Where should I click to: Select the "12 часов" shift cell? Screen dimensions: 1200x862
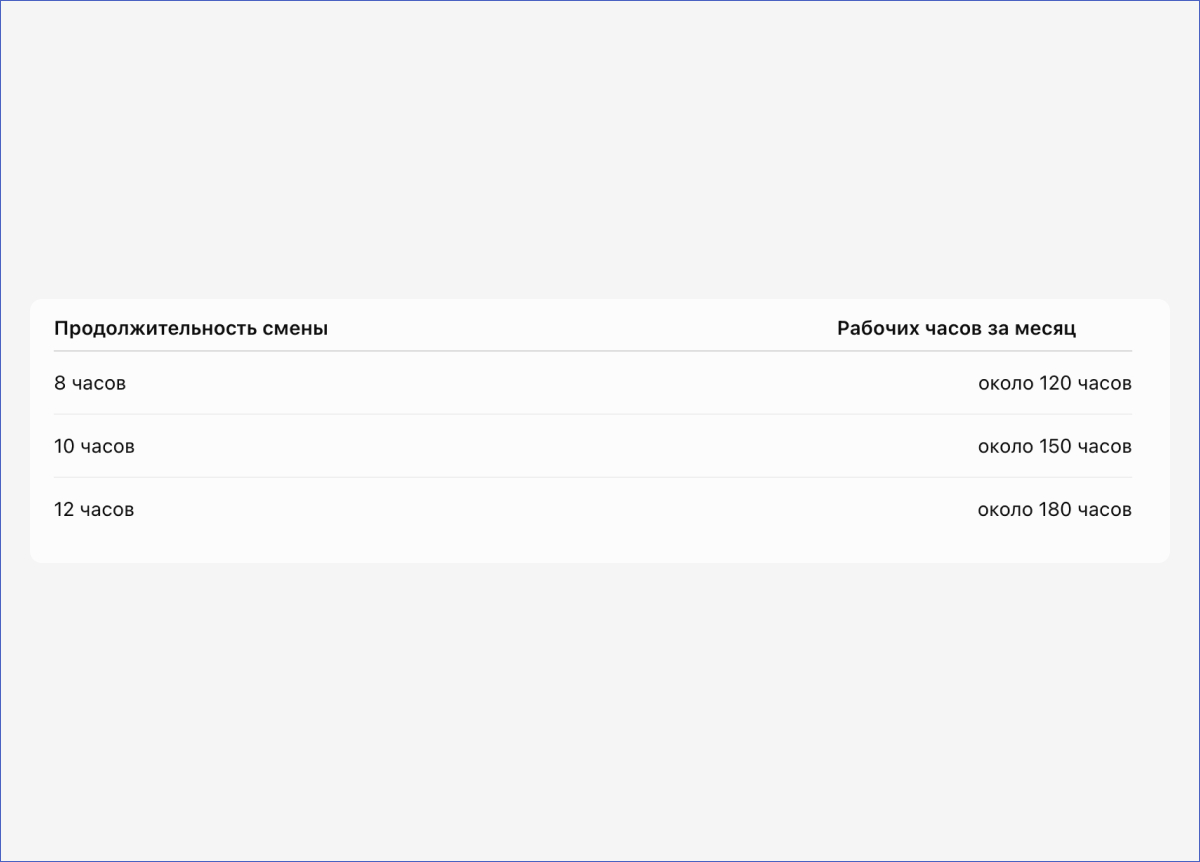94,509
